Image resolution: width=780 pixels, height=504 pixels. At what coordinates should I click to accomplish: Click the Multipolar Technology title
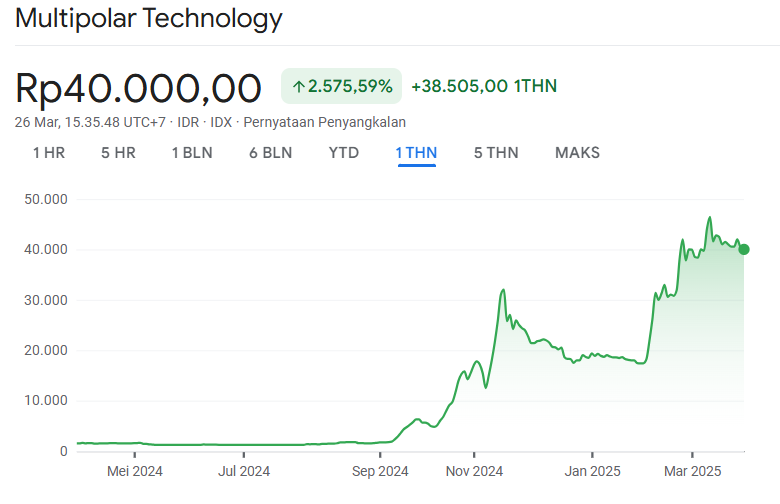pyautogui.click(x=149, y=19)
